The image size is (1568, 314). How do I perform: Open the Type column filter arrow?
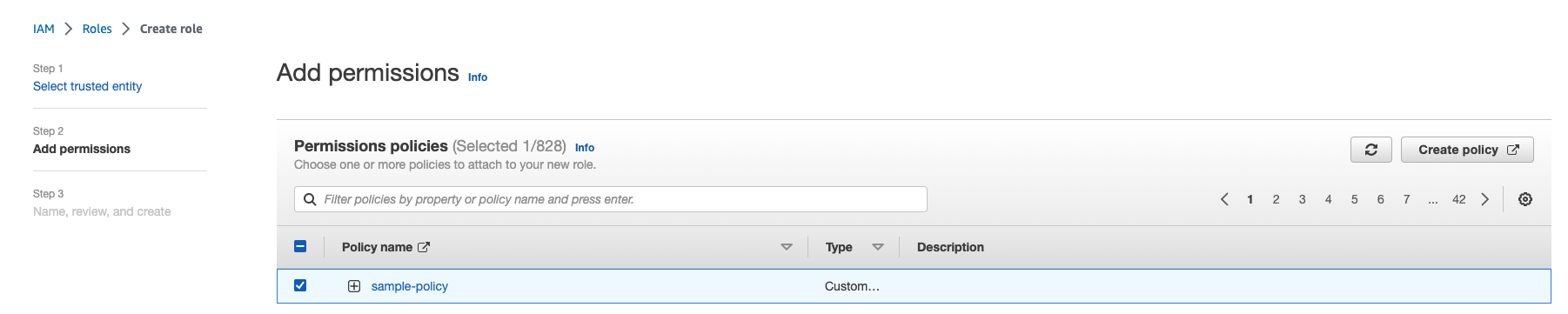coord(878,247)
